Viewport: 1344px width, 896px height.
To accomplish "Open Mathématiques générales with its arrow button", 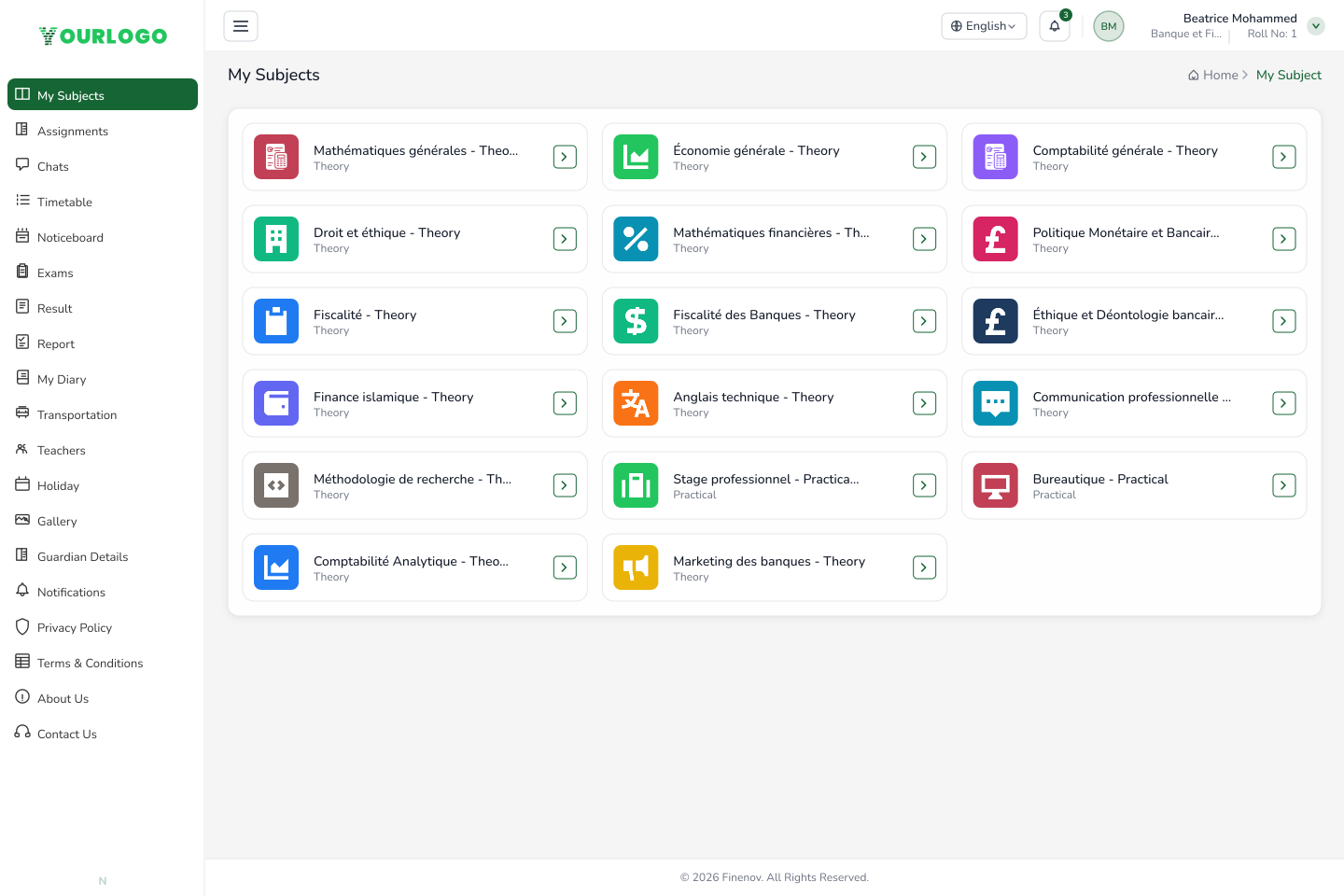I will [565, 157].
